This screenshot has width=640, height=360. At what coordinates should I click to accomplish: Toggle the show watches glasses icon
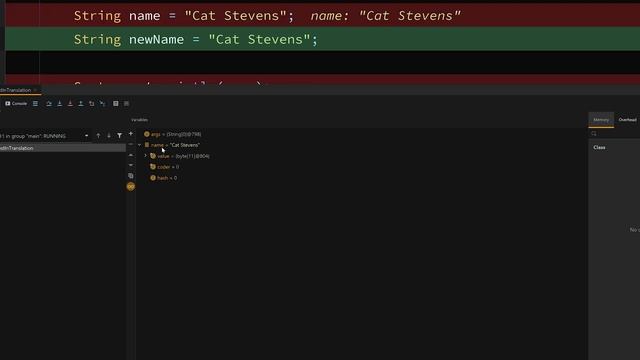pyautogui.click(x=131, y=187)
